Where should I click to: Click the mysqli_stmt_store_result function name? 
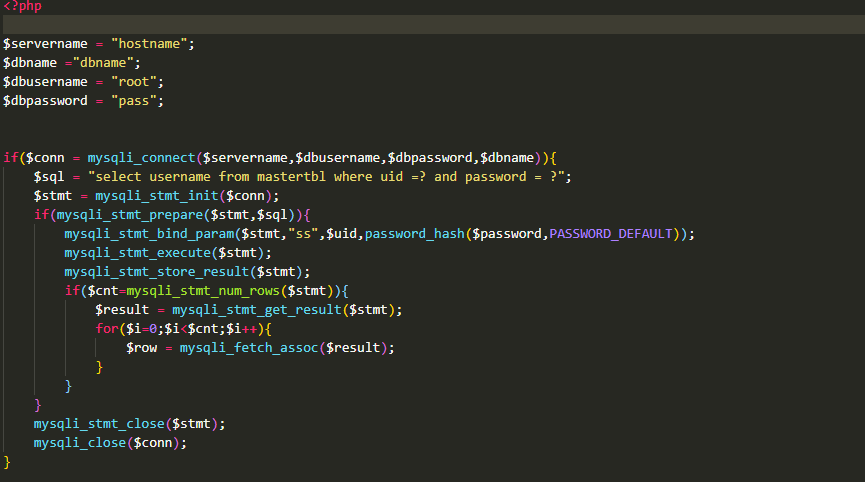[x=157, y=272]
